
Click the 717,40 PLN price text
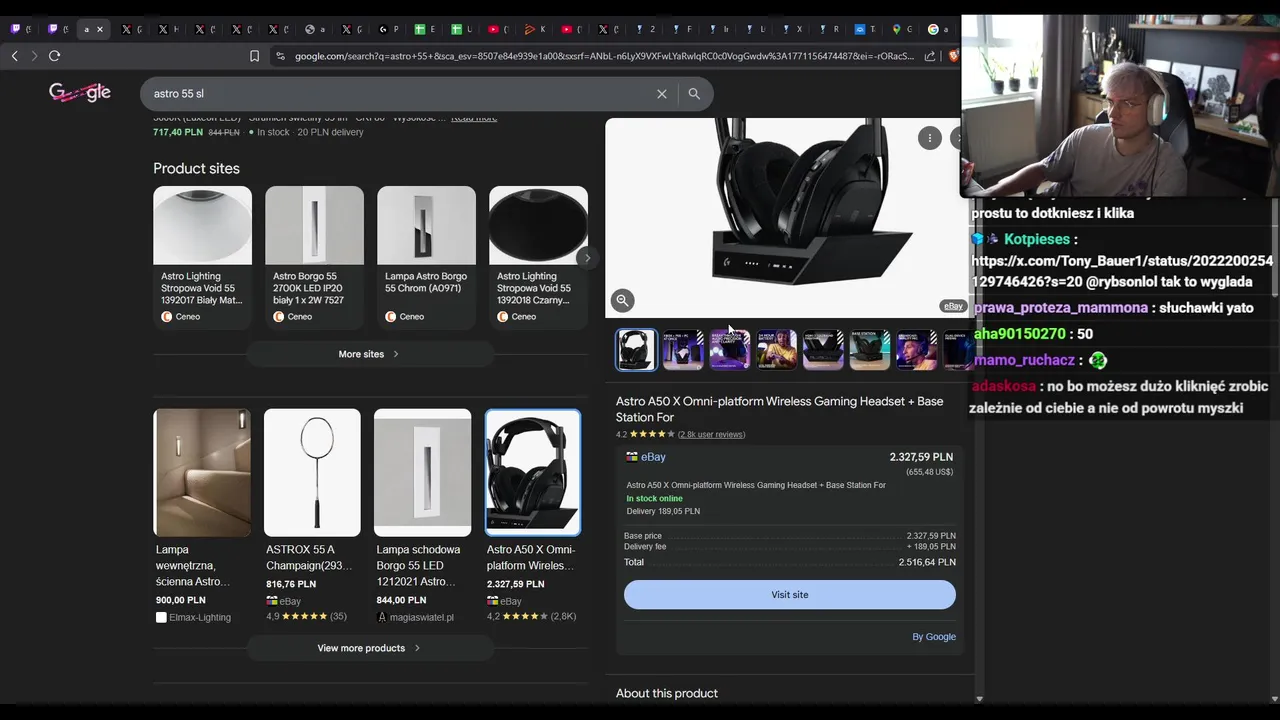point(178,132)
